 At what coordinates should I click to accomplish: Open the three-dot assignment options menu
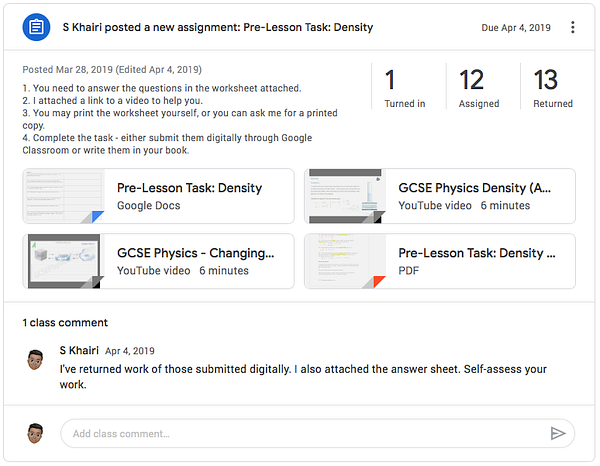[x=572, y=27]
